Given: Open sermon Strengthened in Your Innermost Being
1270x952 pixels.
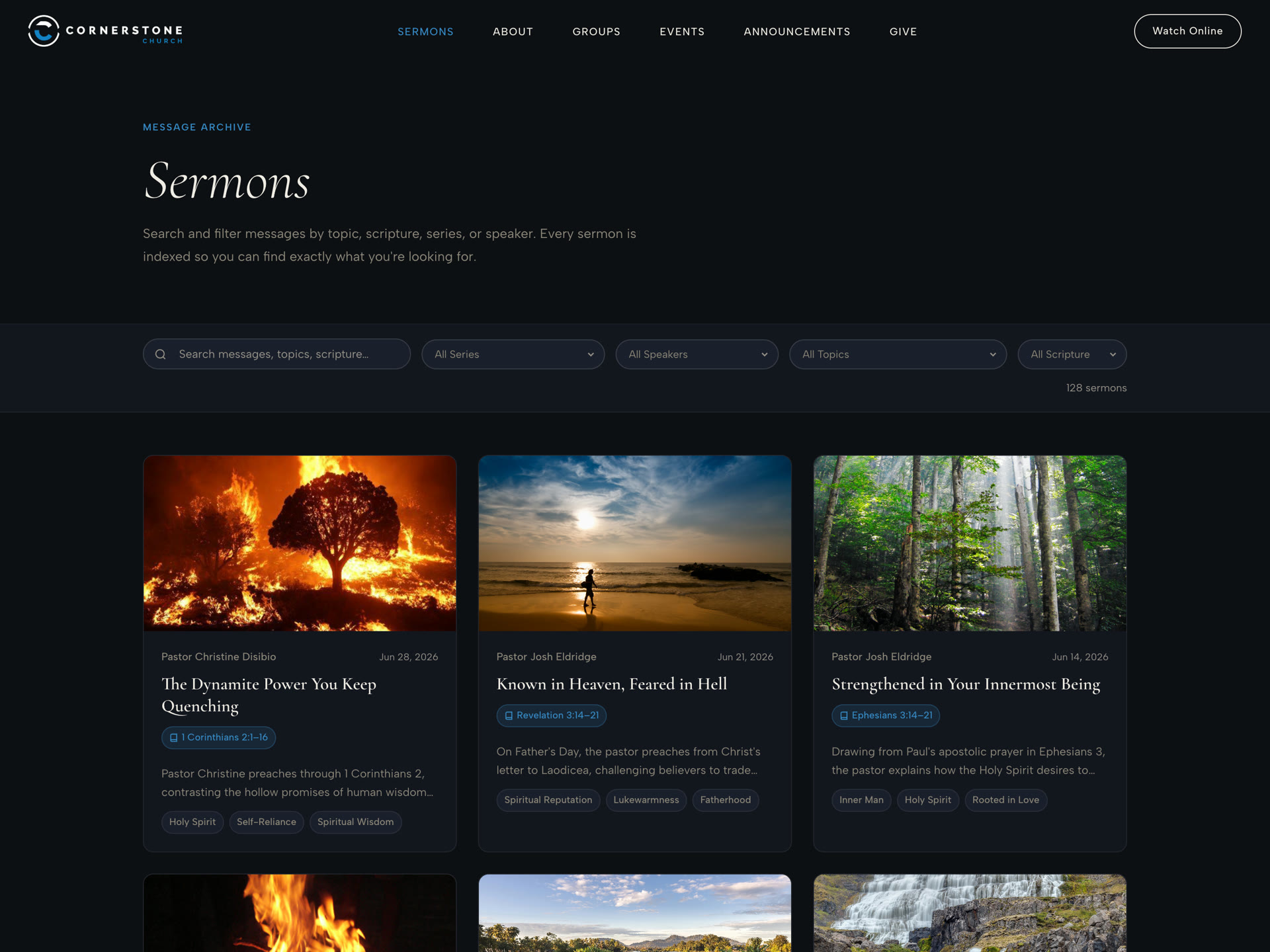Looking at the screenshot, I should (x=966, y=684).
